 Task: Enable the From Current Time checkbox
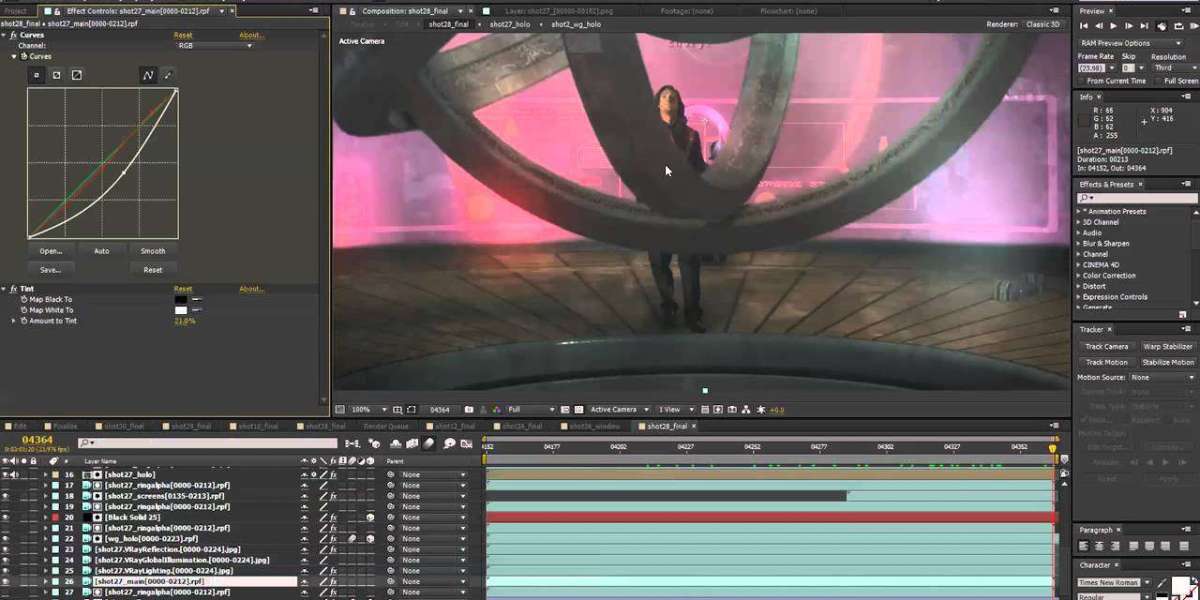[1082, 81]
